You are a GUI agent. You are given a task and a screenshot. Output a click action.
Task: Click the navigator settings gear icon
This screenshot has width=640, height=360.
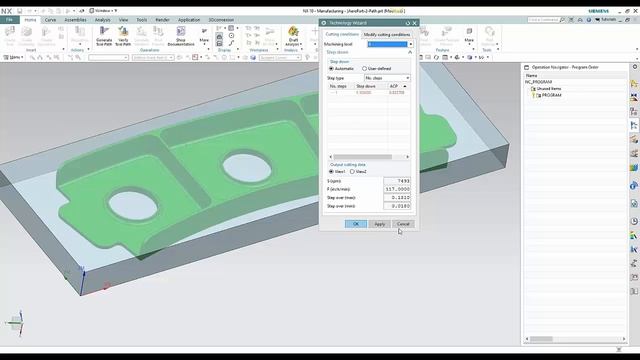(635, 67)
